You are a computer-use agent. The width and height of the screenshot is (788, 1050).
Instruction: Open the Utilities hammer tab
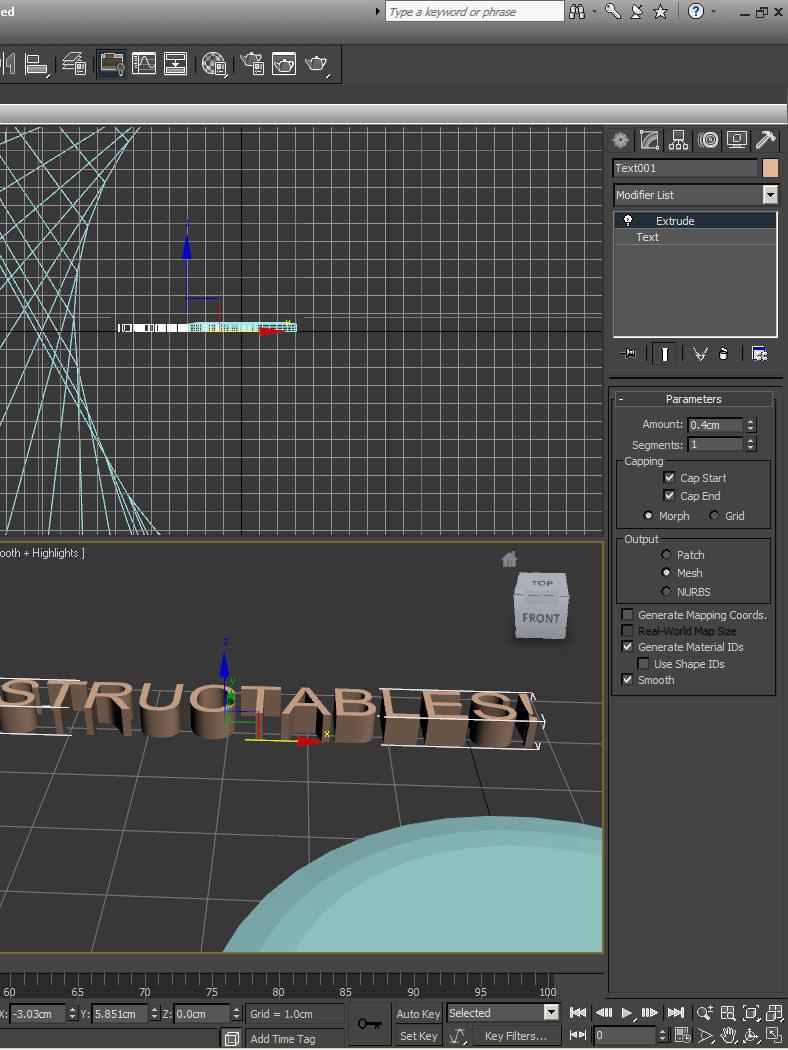(x=765, y=140)
